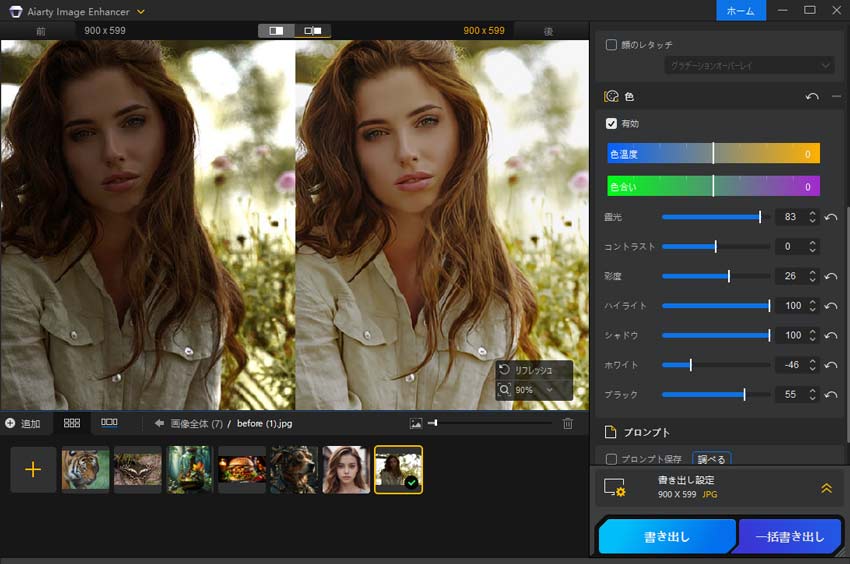850x564 pixels.
Task: Click the 彩度 value field 26
Action: coord(790,276)
